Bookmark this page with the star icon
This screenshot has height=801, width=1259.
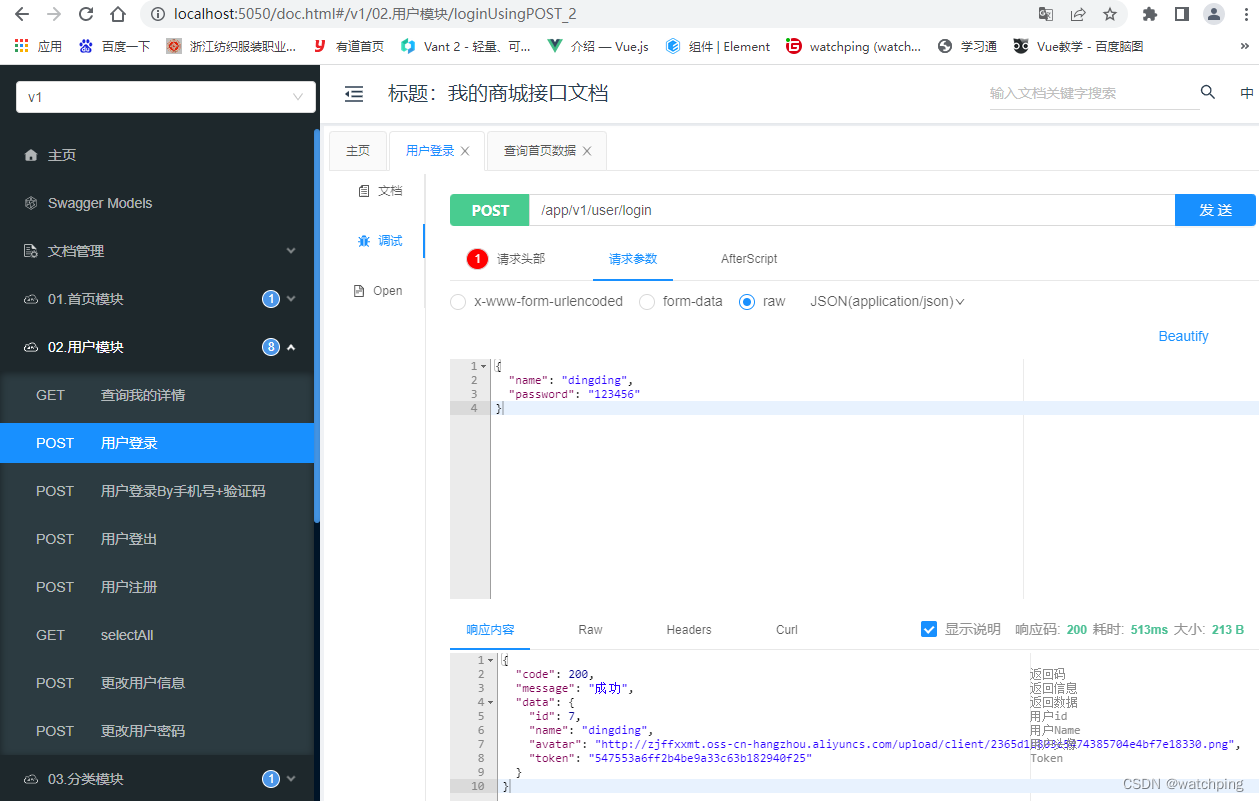(1110, 14)
